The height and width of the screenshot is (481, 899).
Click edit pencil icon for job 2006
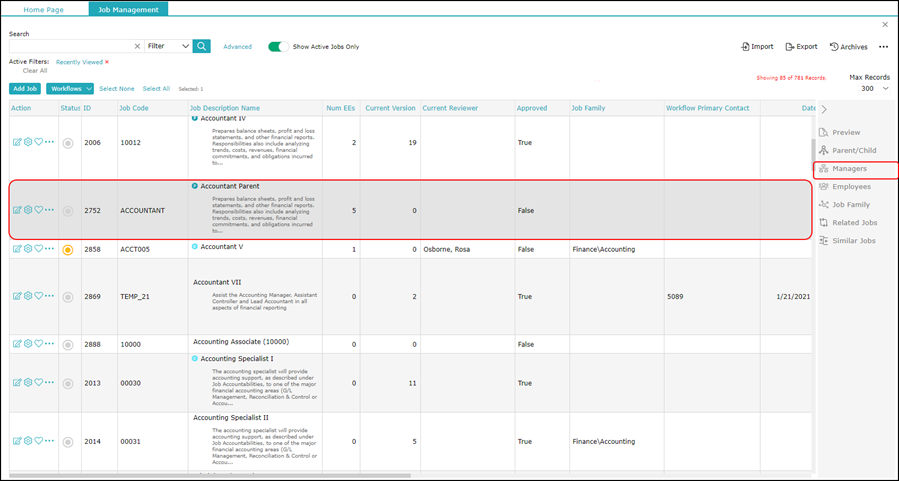[17, 142]
